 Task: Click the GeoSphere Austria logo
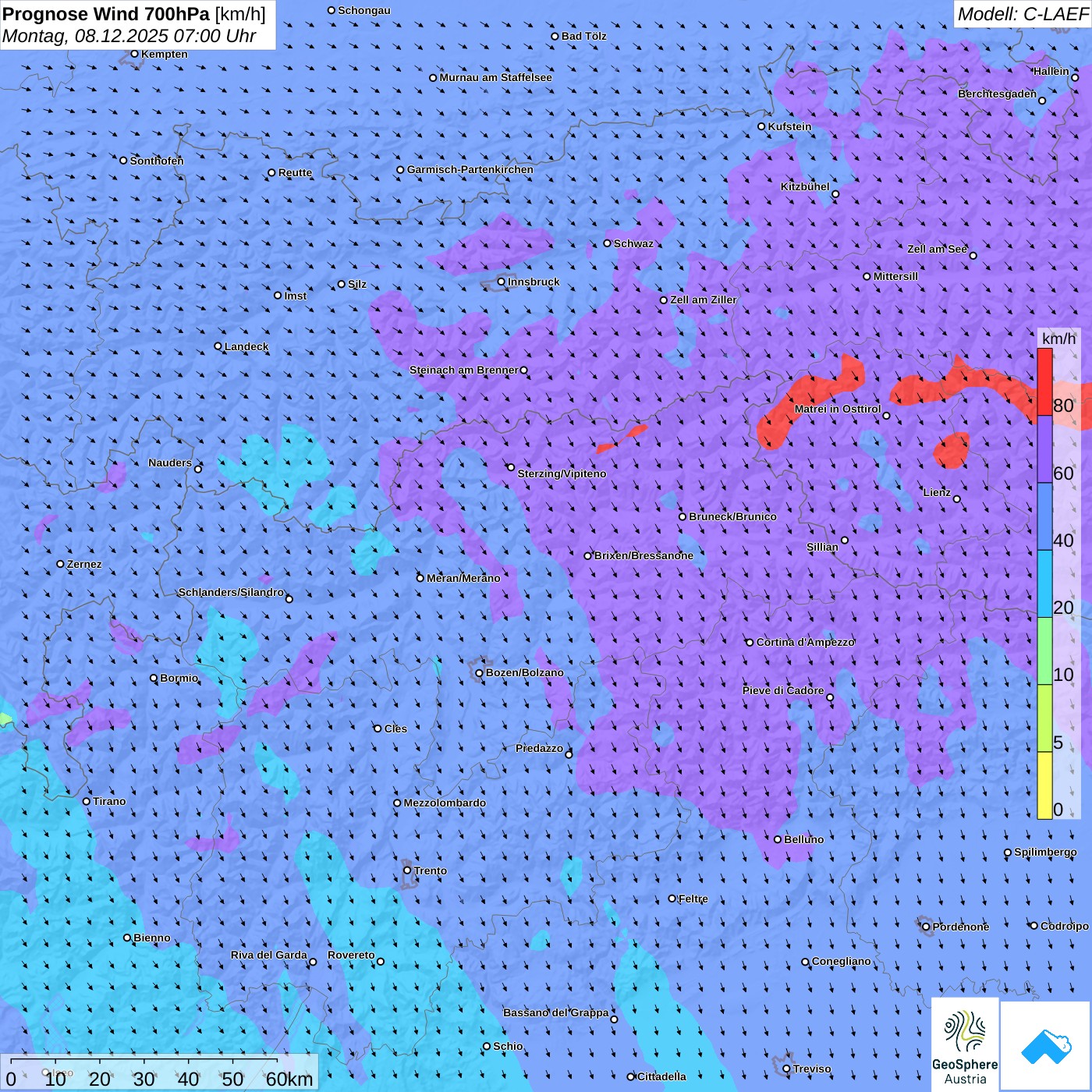point(965,1044)
